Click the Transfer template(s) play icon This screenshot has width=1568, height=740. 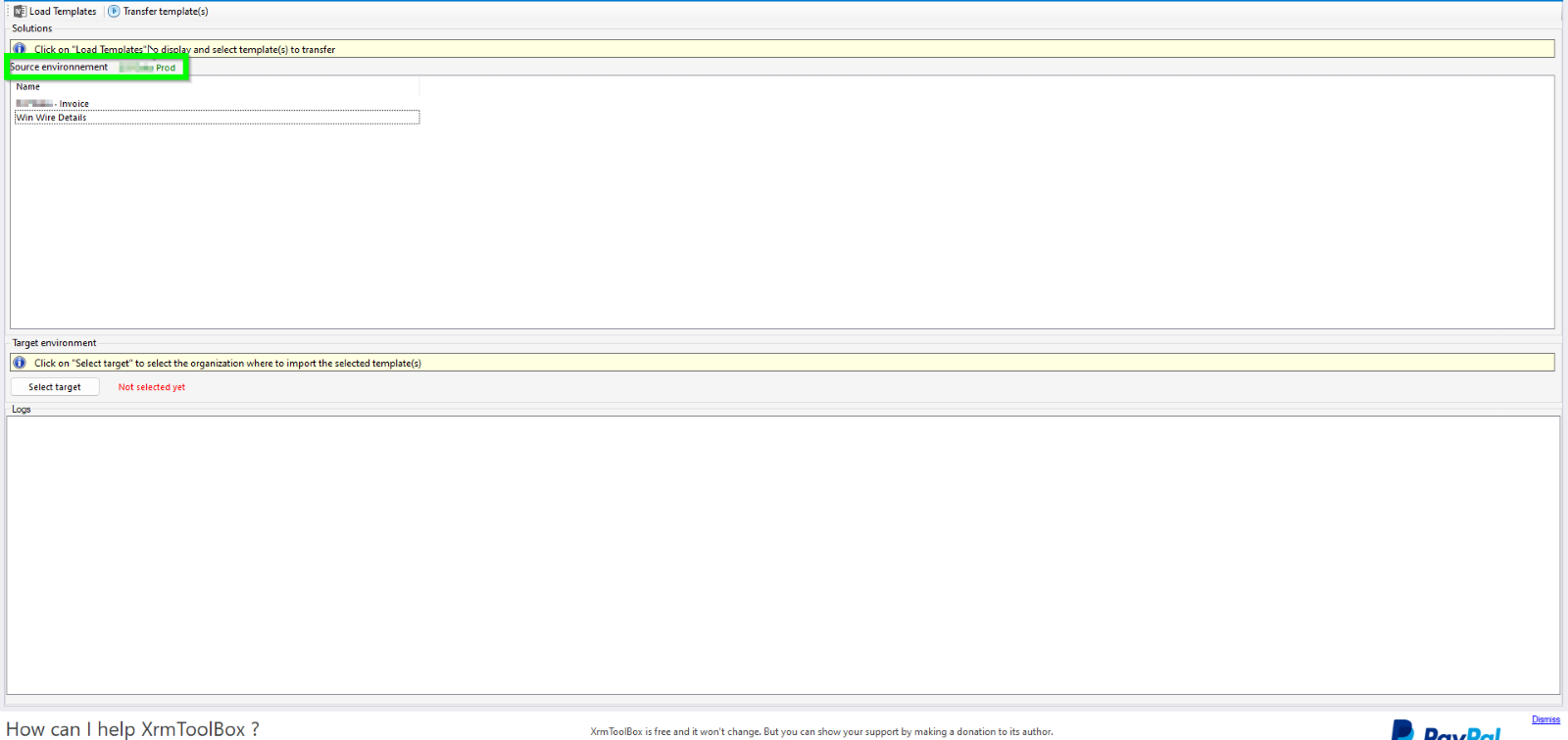click(114, 12)
